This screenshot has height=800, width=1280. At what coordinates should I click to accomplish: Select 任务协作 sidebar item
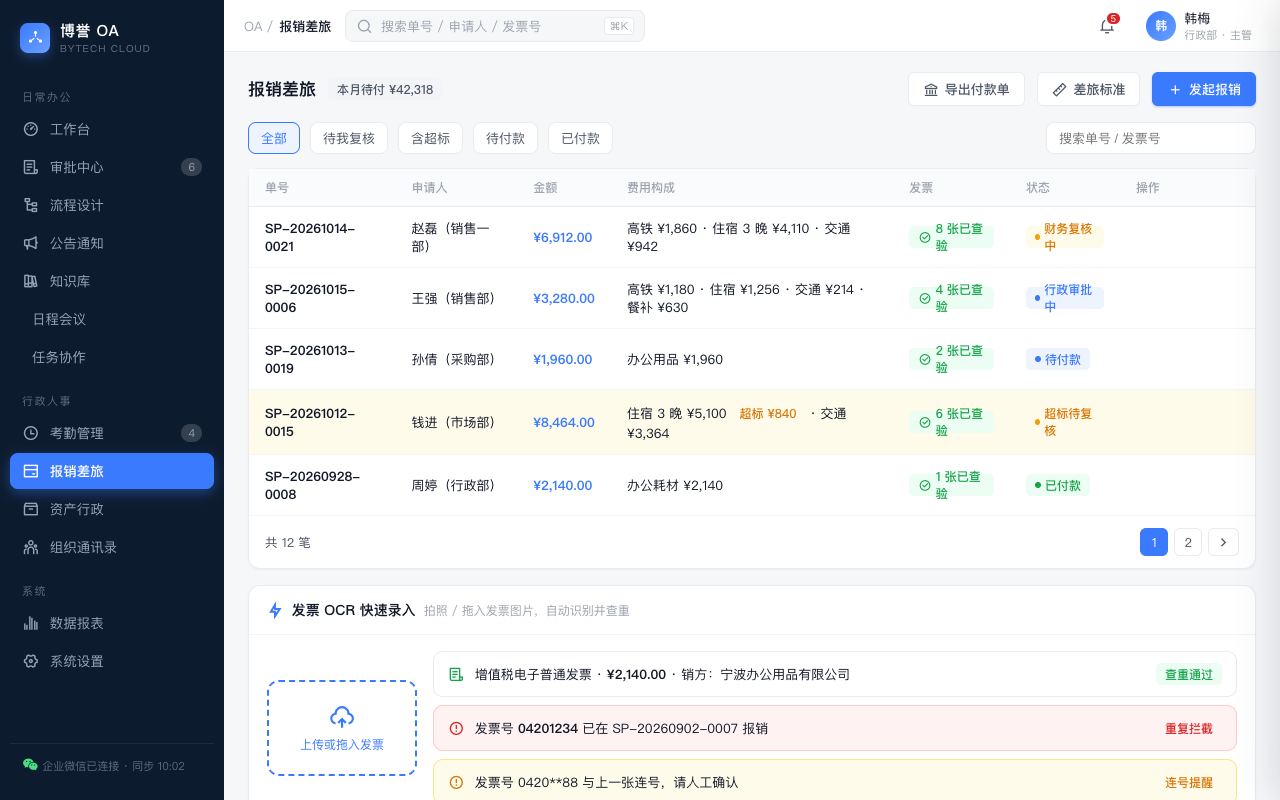112,357
